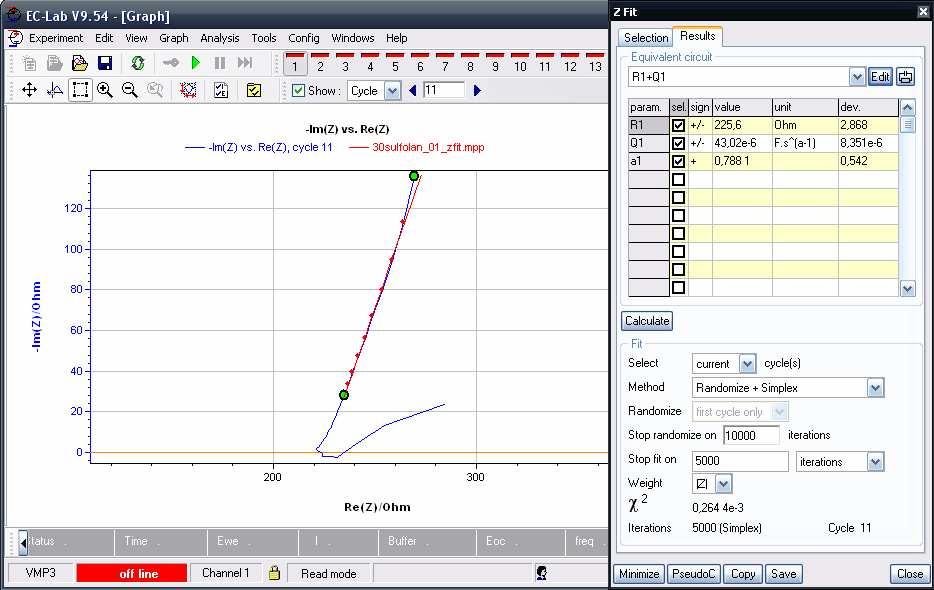
Task: Click the greyed zoom back magnifier
Action: [x=155, y=90]
